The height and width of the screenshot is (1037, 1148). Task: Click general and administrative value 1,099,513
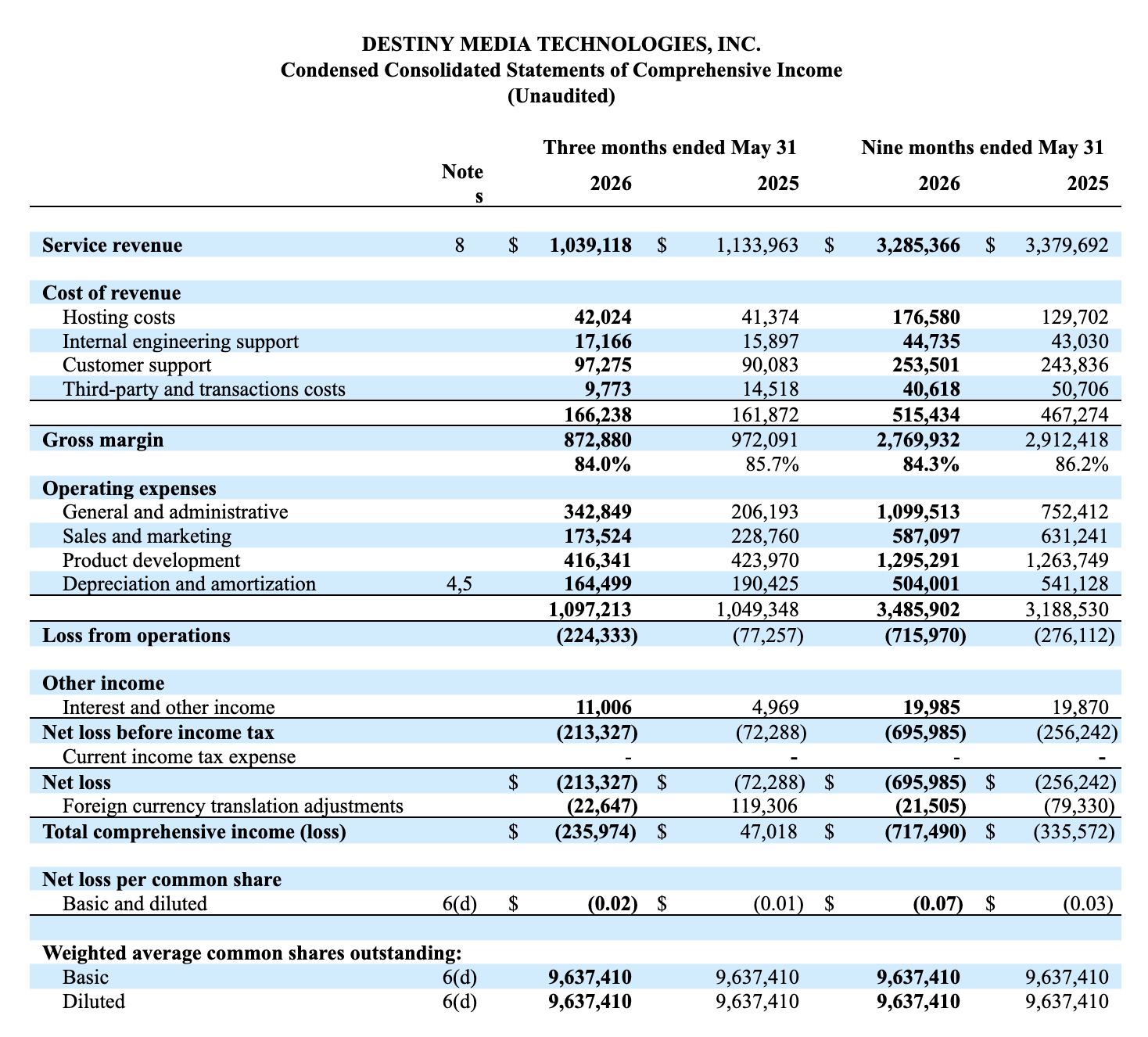918,512
